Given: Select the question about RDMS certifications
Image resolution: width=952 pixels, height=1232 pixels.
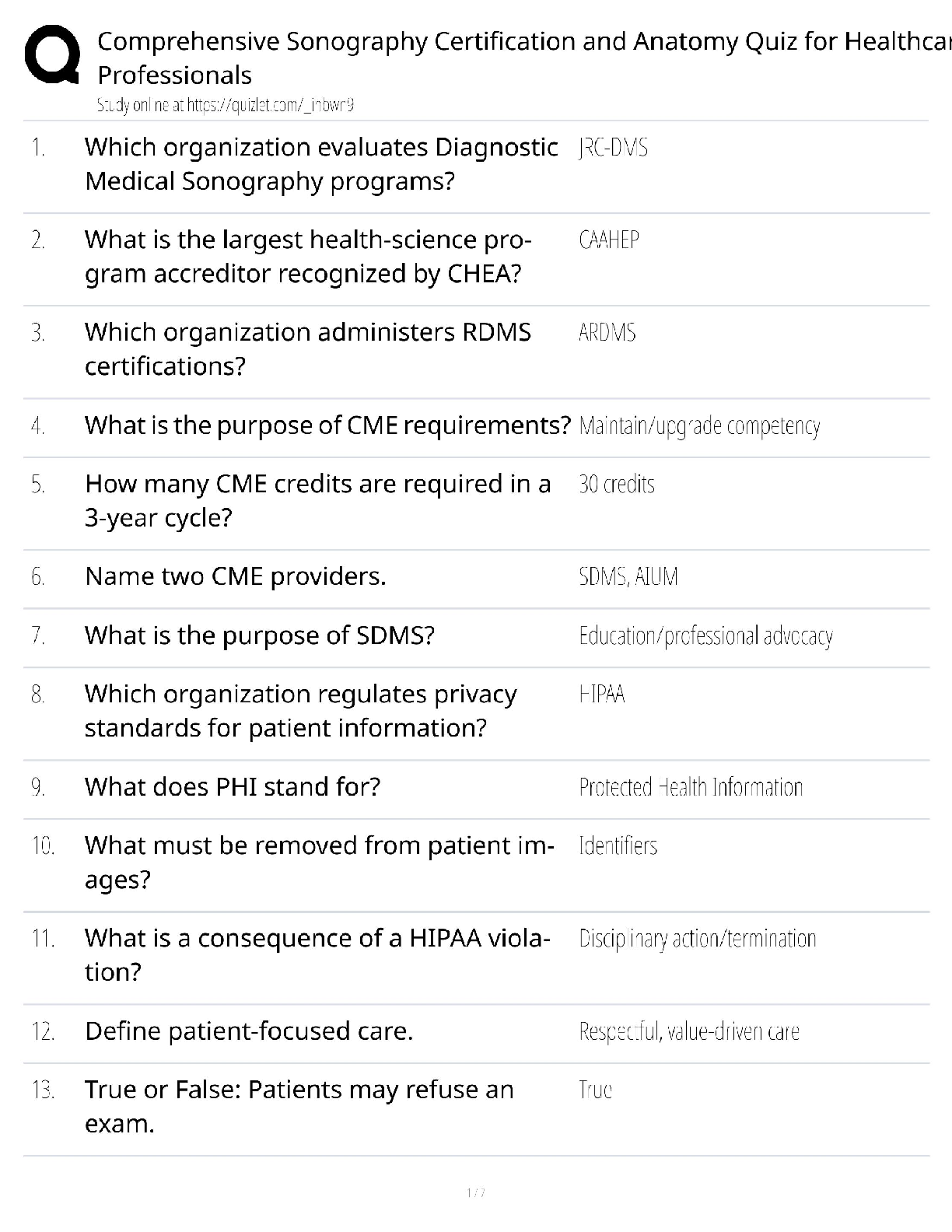Looking at the screenshot, I should (307, 348).
